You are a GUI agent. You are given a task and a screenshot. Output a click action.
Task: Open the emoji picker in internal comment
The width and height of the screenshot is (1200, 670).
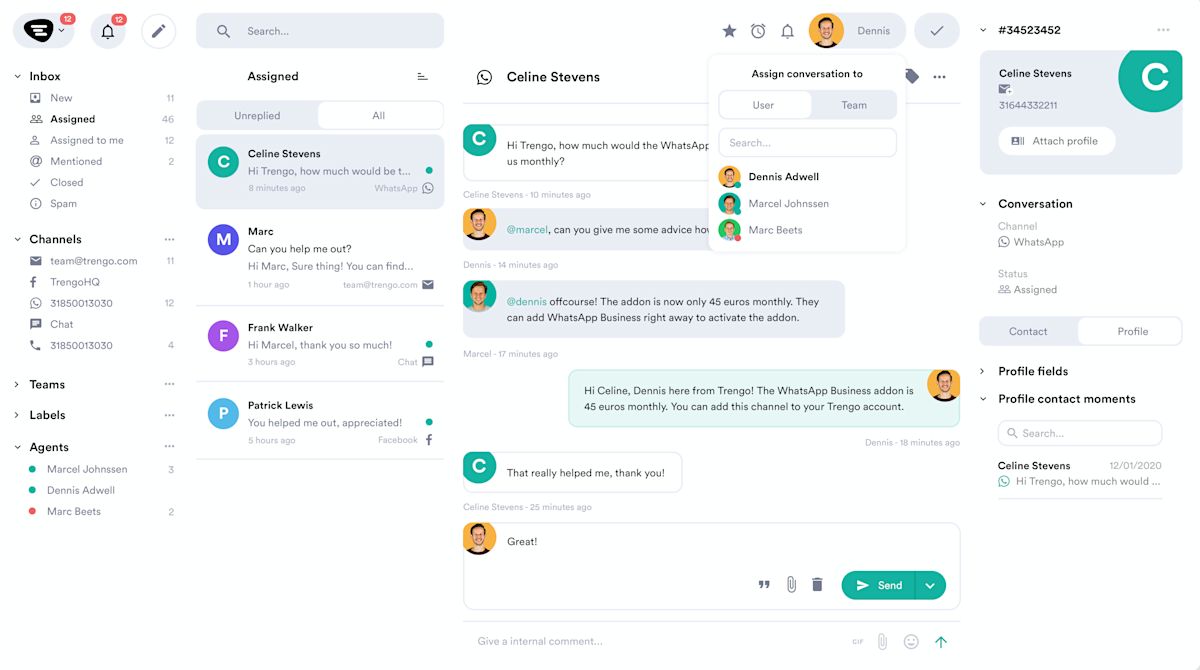coord(911,642)
